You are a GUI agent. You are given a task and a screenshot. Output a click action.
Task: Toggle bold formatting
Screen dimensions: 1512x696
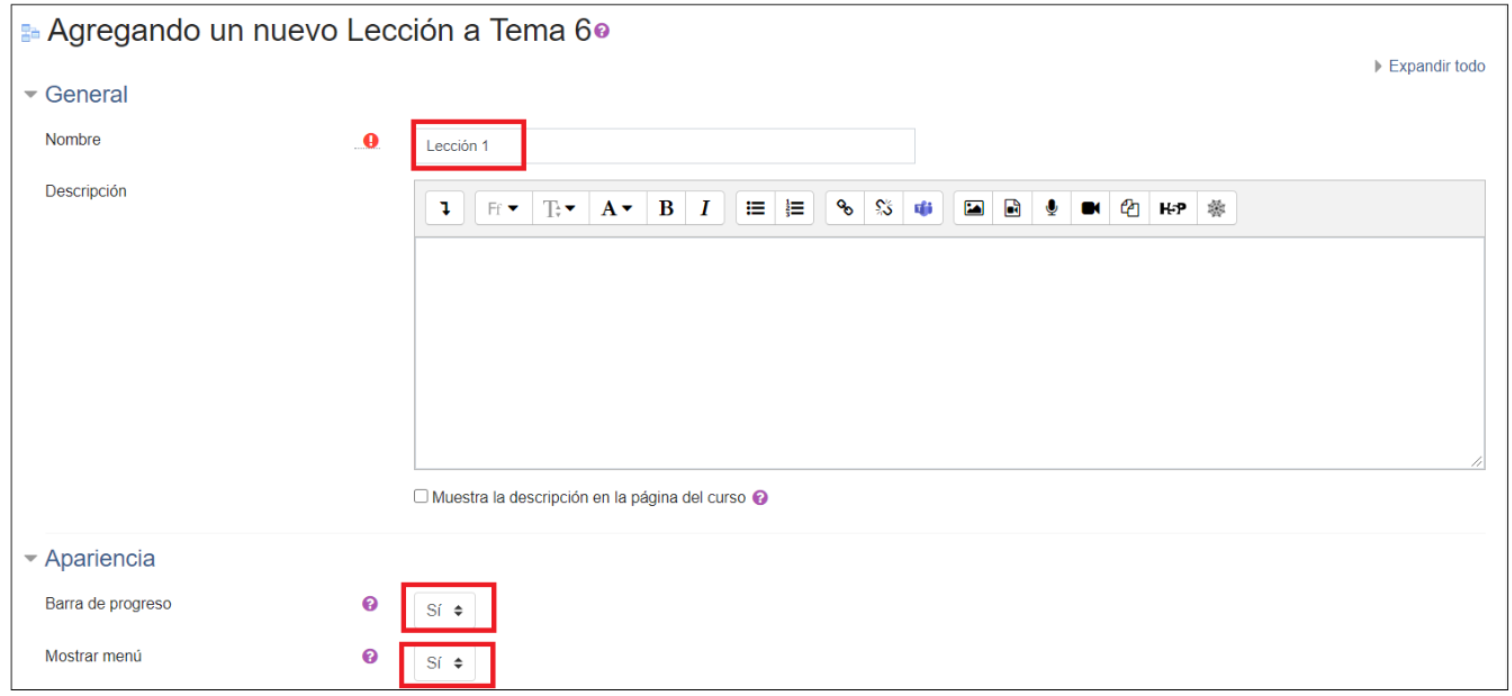(x=666, y=208)
